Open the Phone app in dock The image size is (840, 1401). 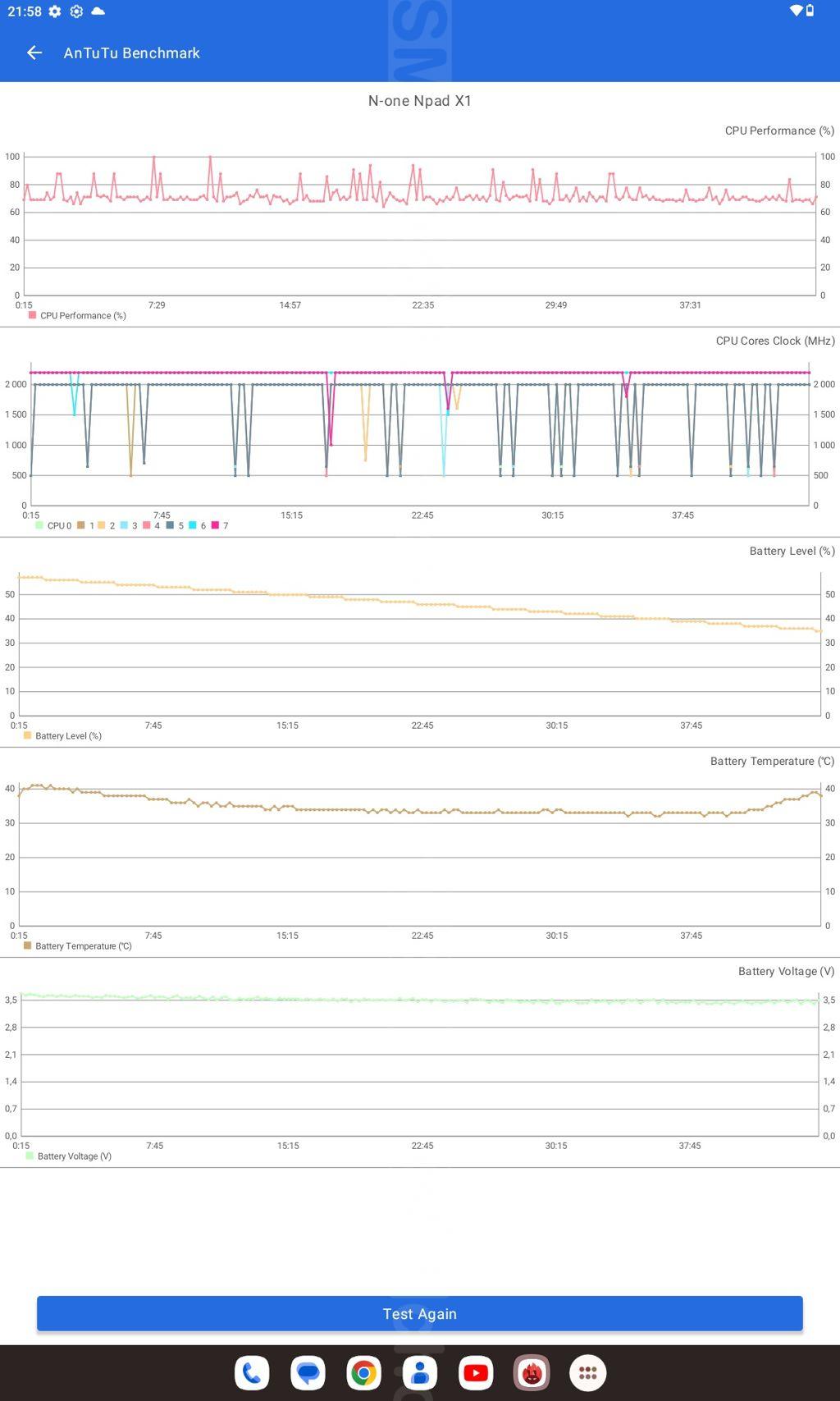252,1373
